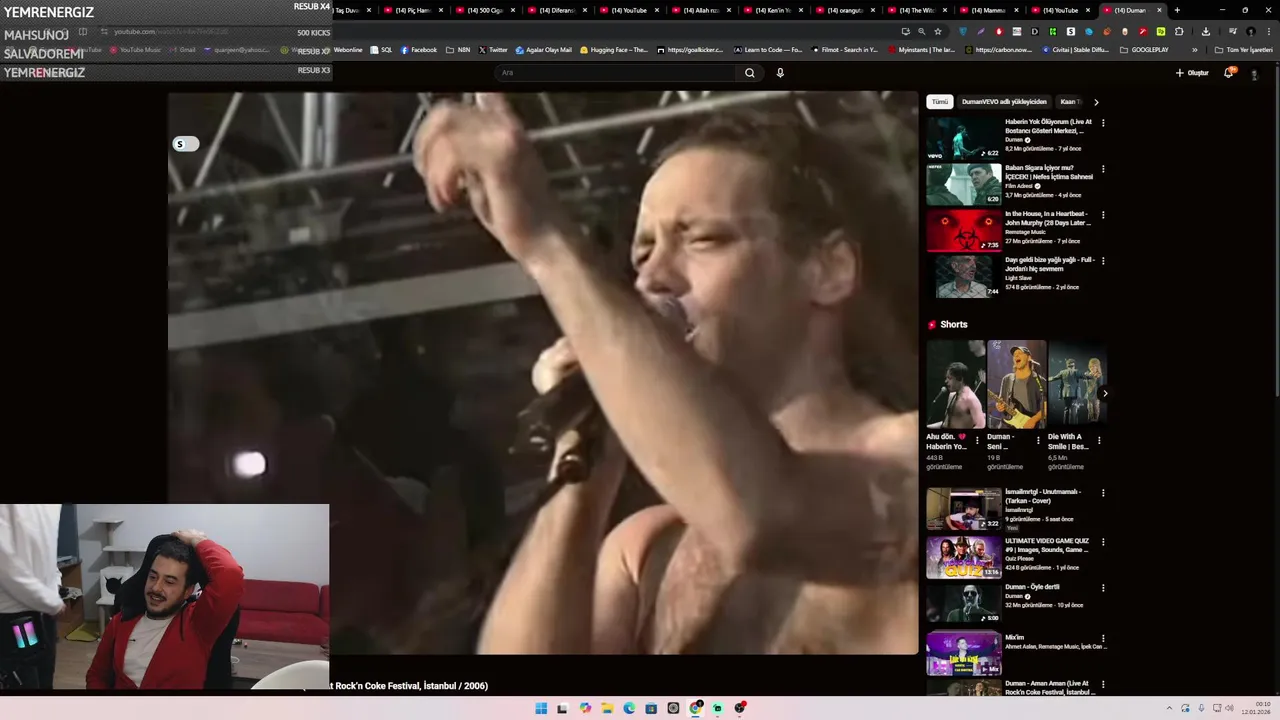Open the Mix'im playlist thumbnail
Viewport: 1280px width, 720px height.
[963, 653]
